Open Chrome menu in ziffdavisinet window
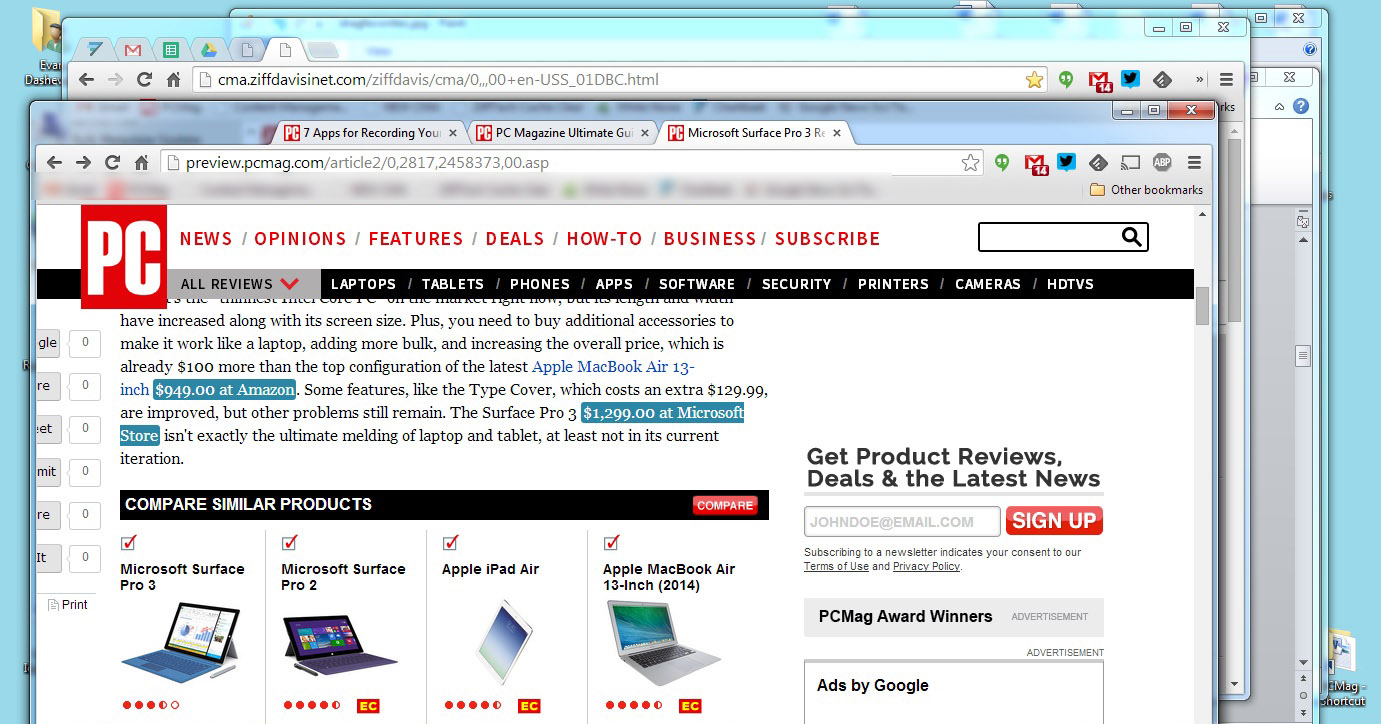 (x=1226, y=80)
